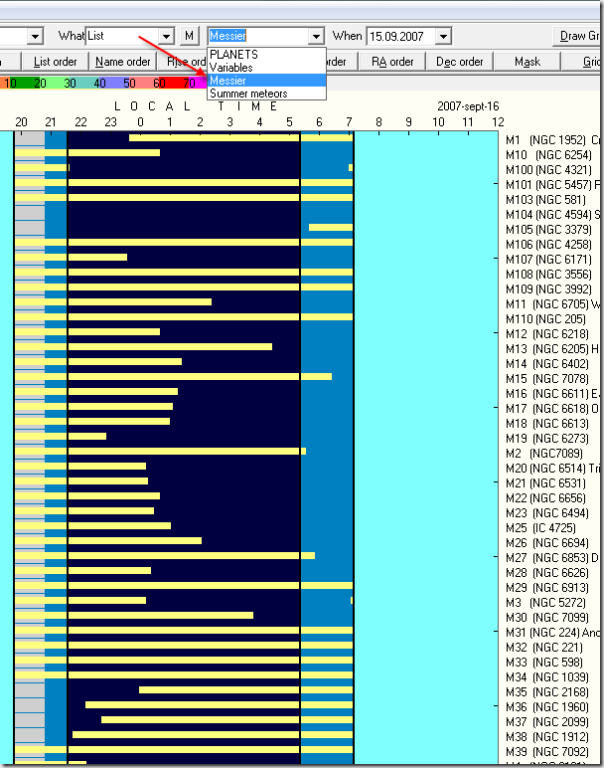Click the Mask button
Screen dimensions: 604x768
click(527, 61)
